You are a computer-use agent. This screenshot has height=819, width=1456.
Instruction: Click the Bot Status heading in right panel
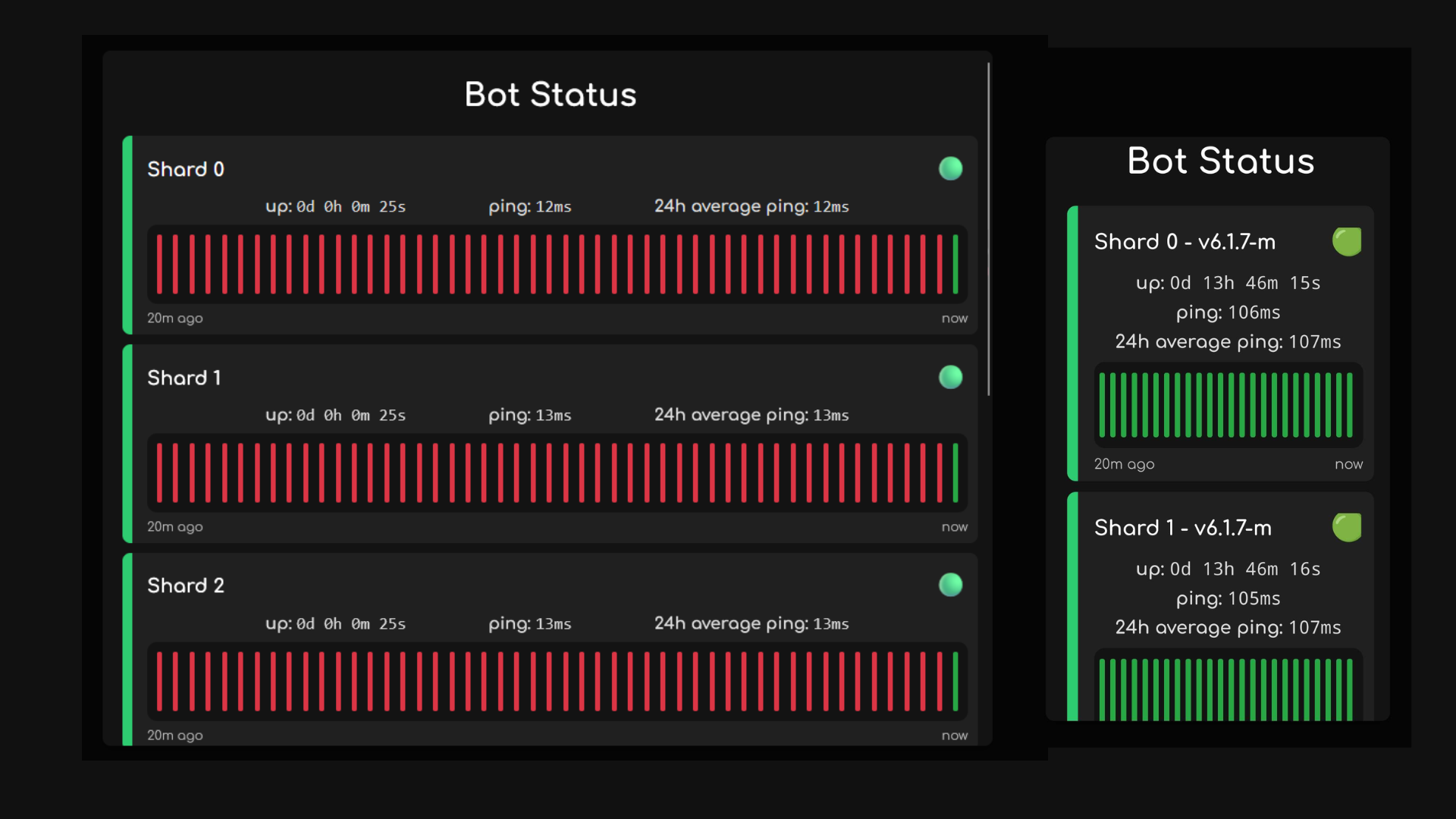pyautogui.click(x=1221, y=161)
